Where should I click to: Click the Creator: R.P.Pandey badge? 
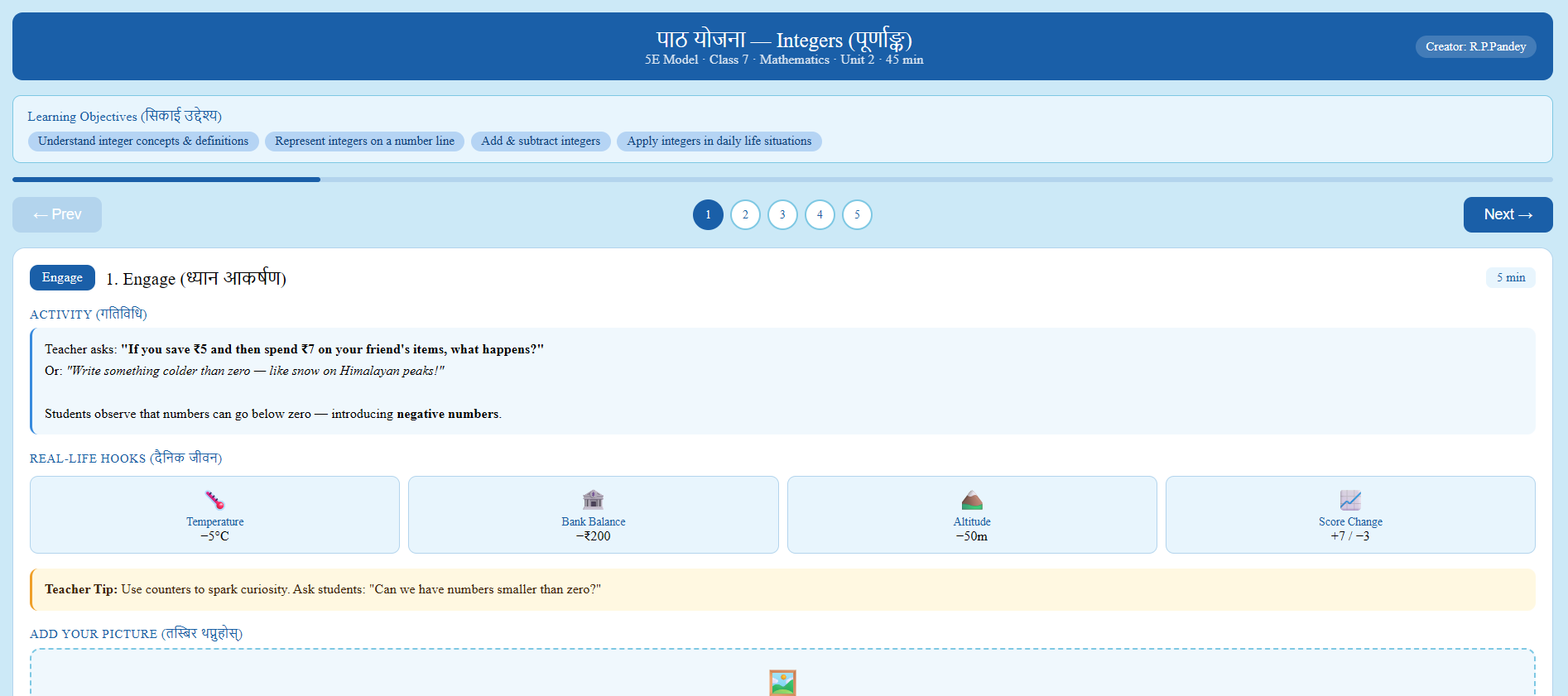tap(1475, 46)
